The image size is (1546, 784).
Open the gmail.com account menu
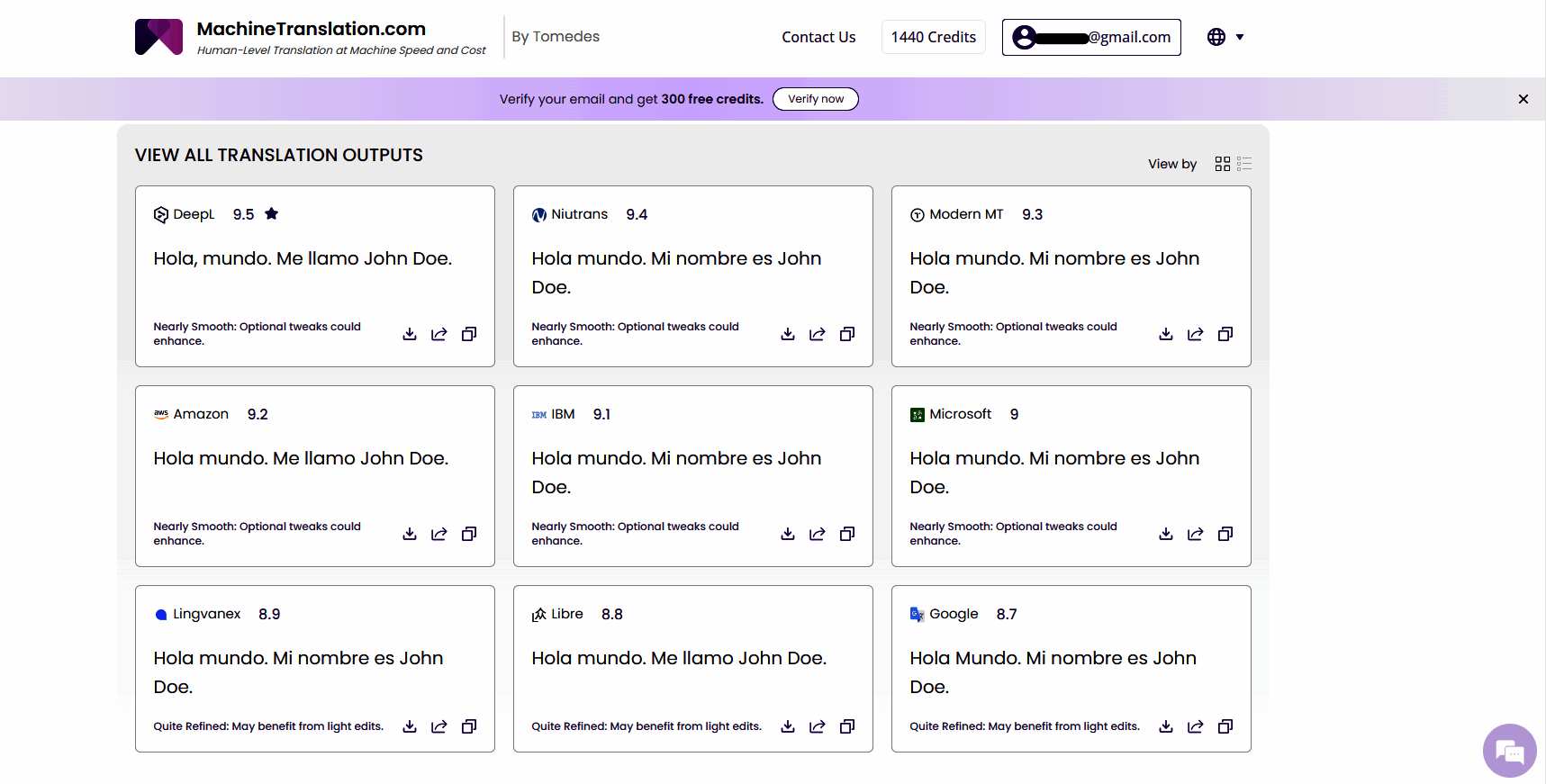1091,37
